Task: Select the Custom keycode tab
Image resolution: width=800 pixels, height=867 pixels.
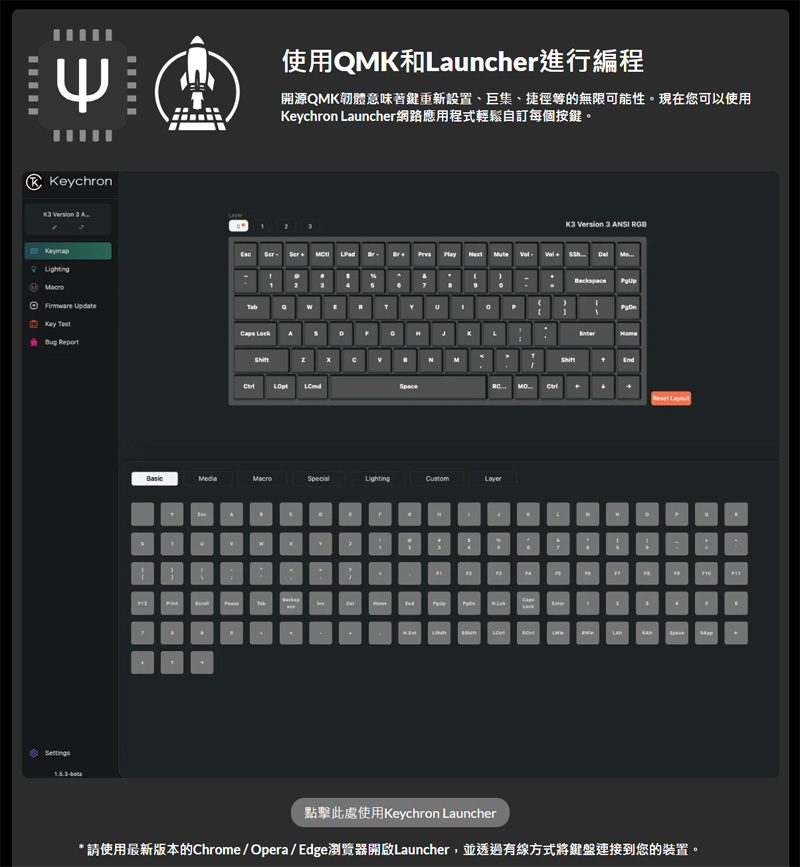Action: tap(437, 479)
